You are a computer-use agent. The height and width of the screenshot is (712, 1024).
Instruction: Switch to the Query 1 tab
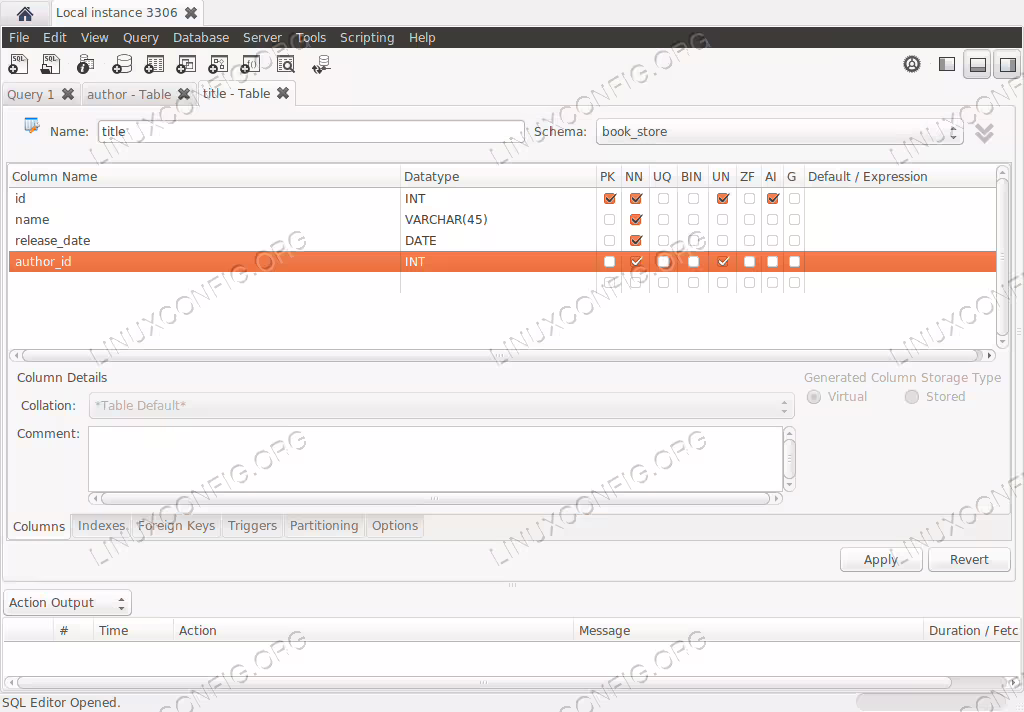pos(31,95)
